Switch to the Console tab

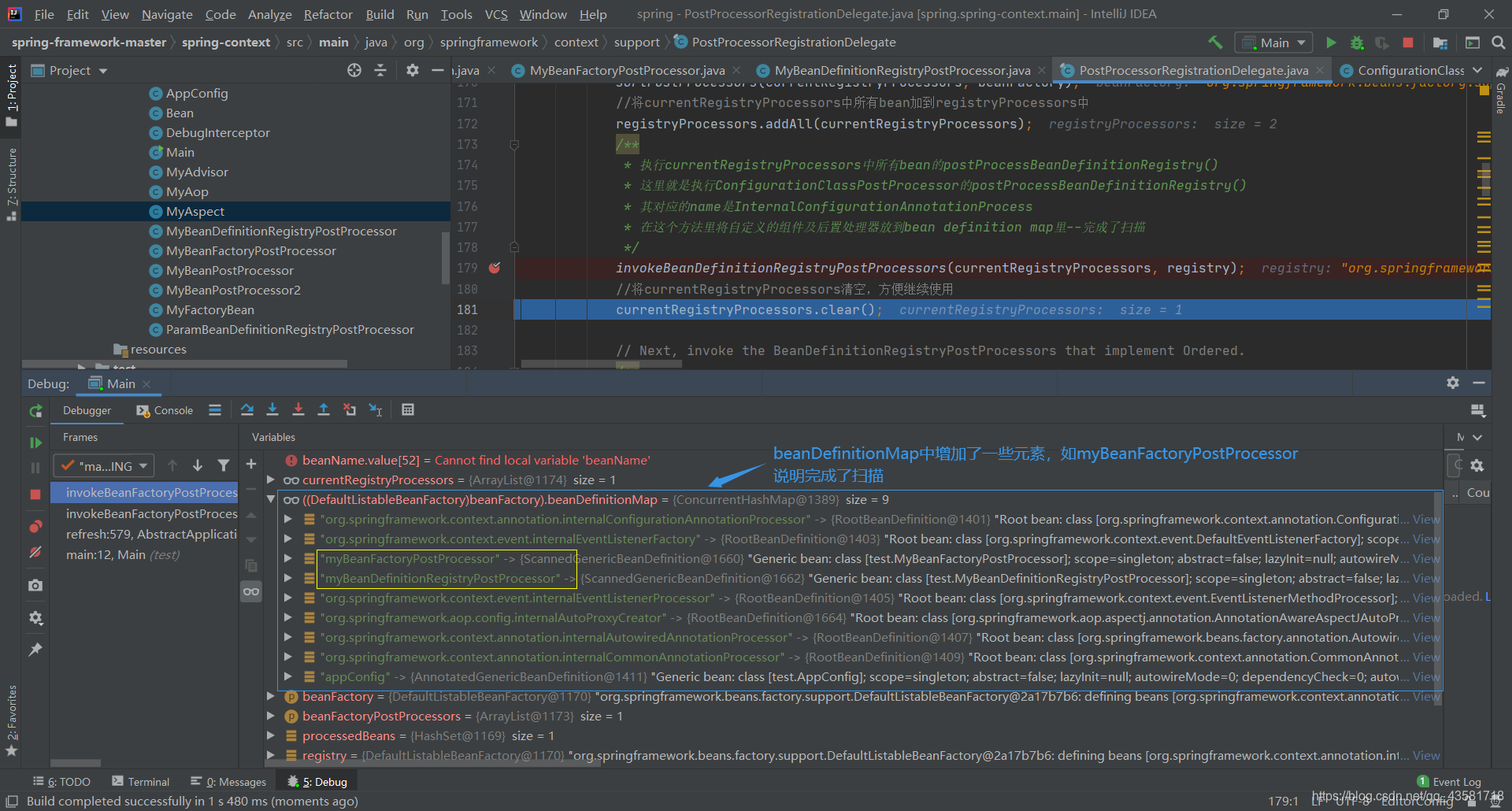pos(165,410)
